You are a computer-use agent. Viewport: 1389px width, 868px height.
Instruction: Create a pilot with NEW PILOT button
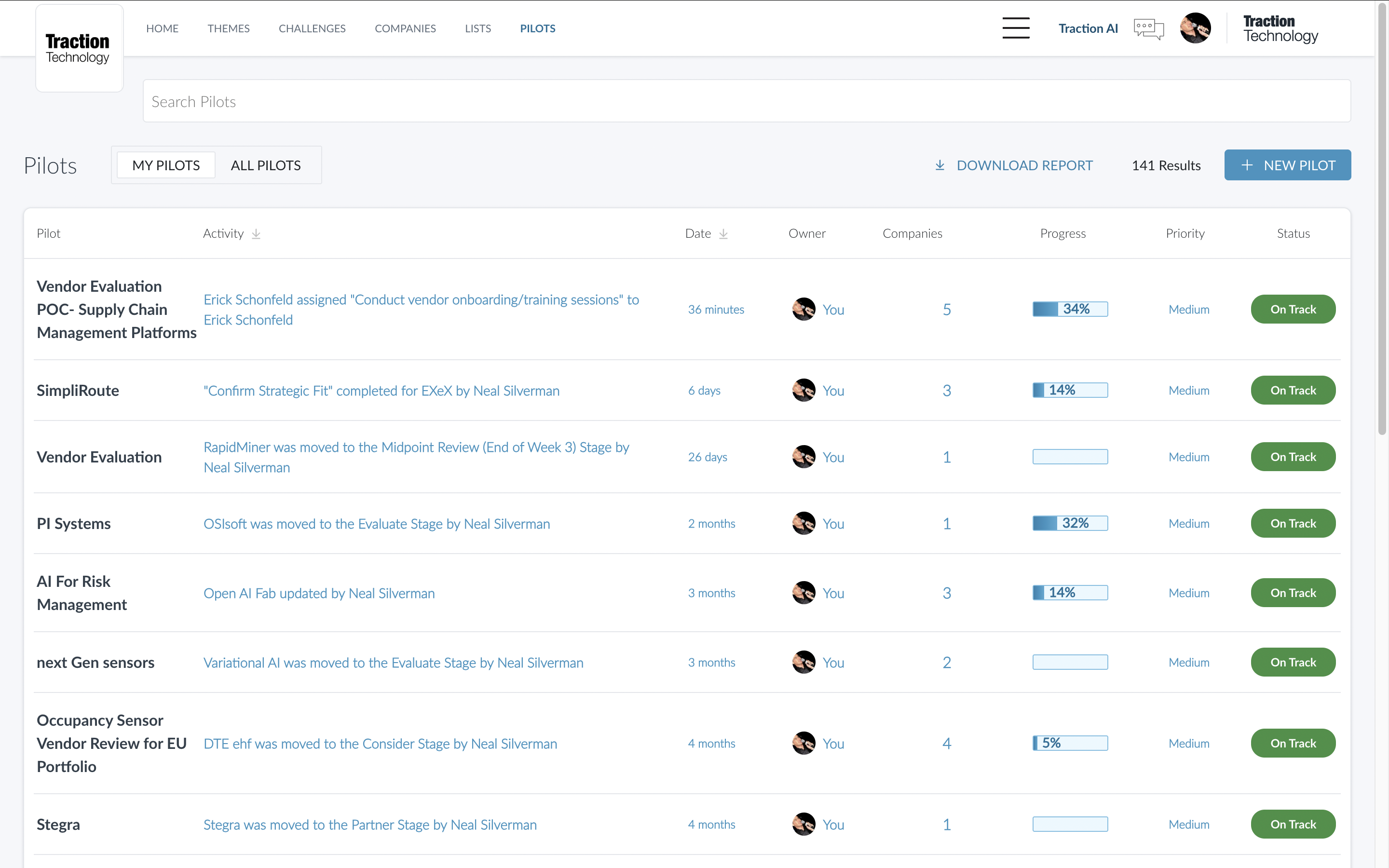tap(1287, 165)
